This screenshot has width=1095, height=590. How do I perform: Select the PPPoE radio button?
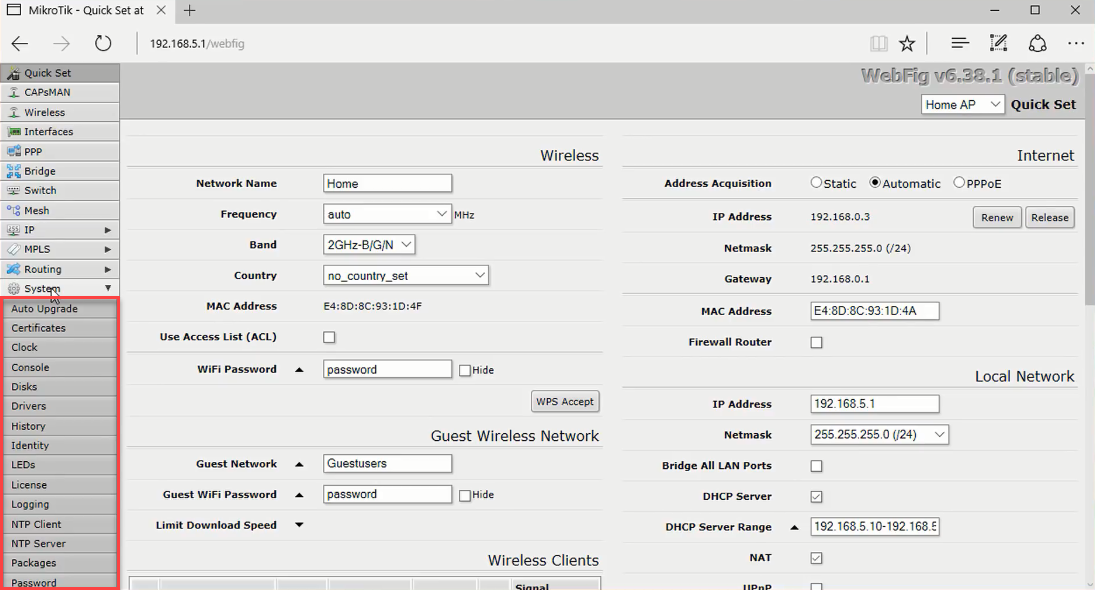point(959,183)
